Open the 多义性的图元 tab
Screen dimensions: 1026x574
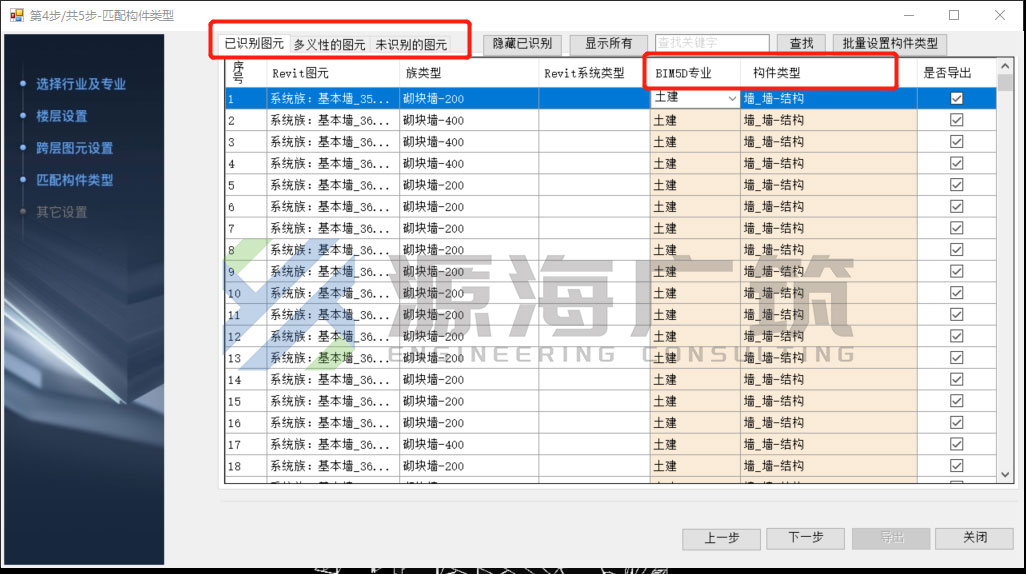(329, 45)
